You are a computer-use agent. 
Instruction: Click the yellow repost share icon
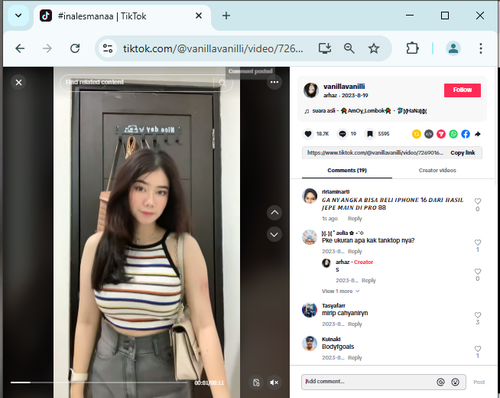[416, 134]
